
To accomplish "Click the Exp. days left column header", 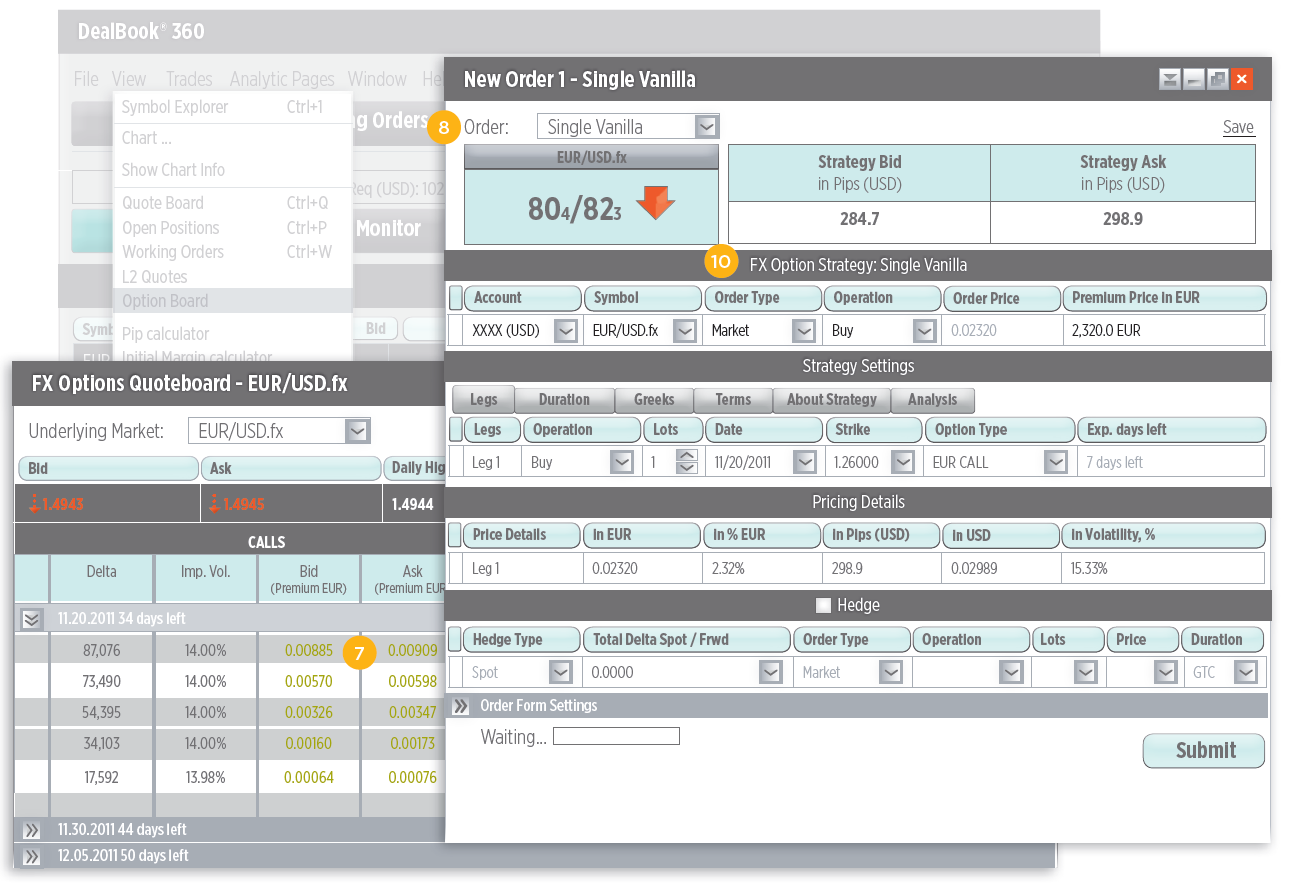I will point(1171,430).
